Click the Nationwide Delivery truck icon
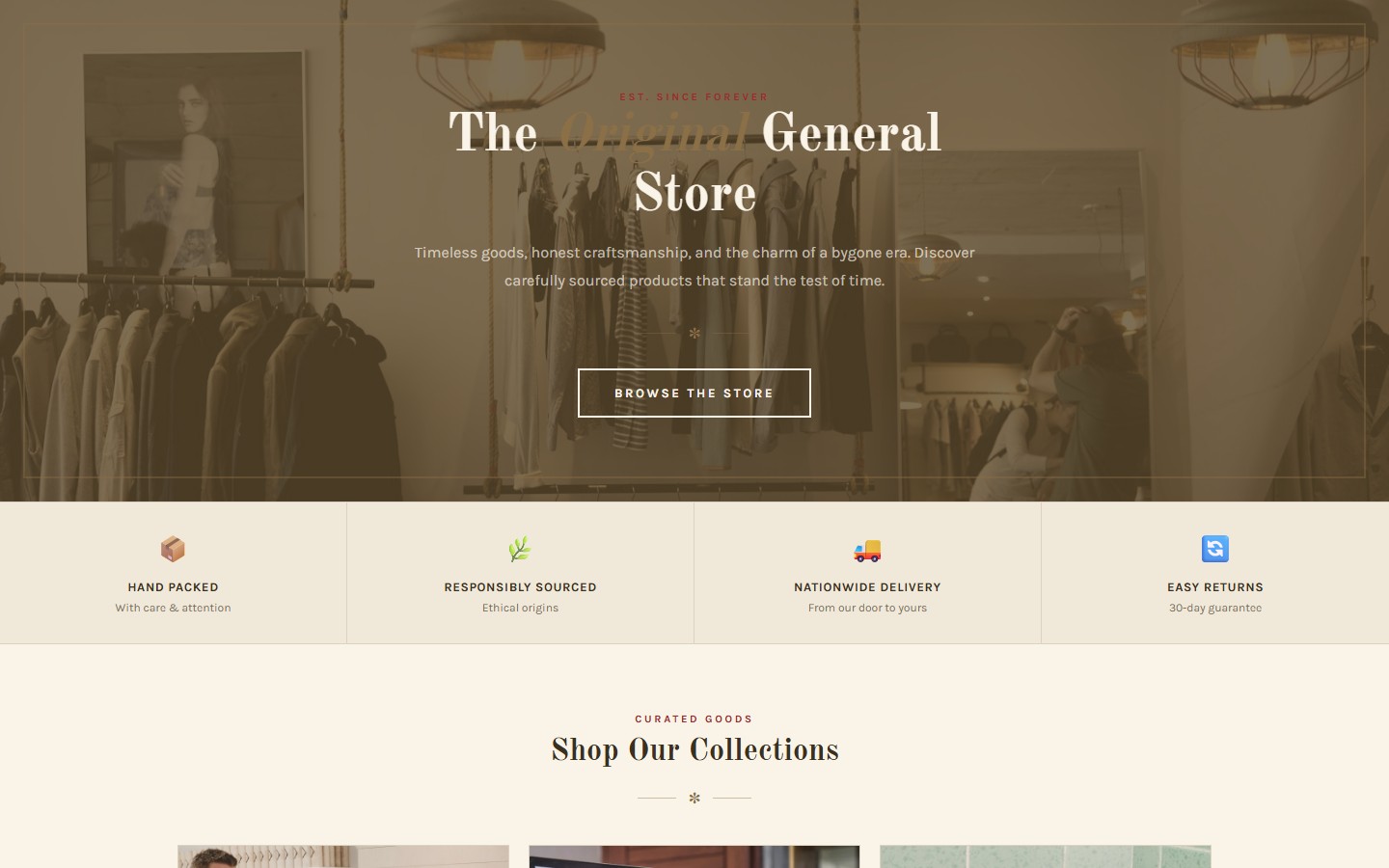Image resolution: width=1389 pixels, height=868 pixels. point(867,549)
